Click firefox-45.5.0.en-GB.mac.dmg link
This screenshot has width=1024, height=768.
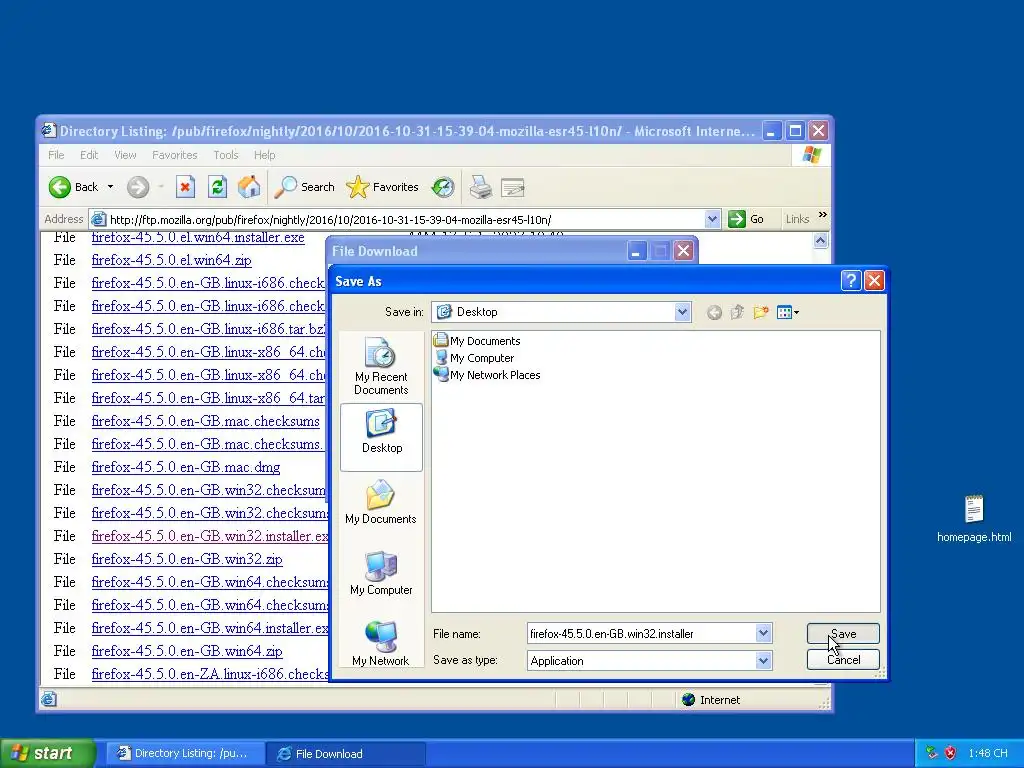[185, 467]
